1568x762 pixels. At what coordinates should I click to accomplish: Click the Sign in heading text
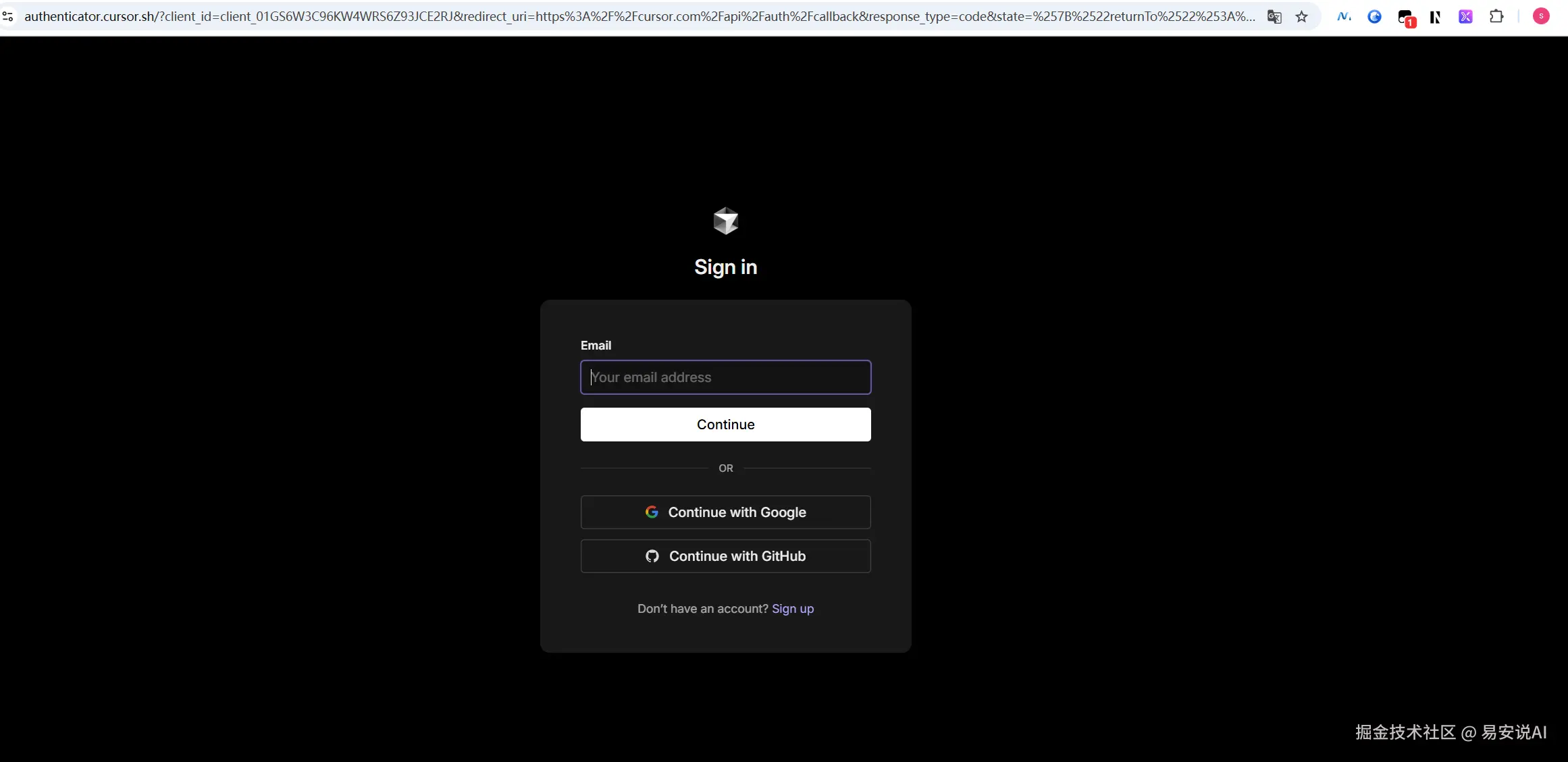pyautogui.click(x=726, y=267)
